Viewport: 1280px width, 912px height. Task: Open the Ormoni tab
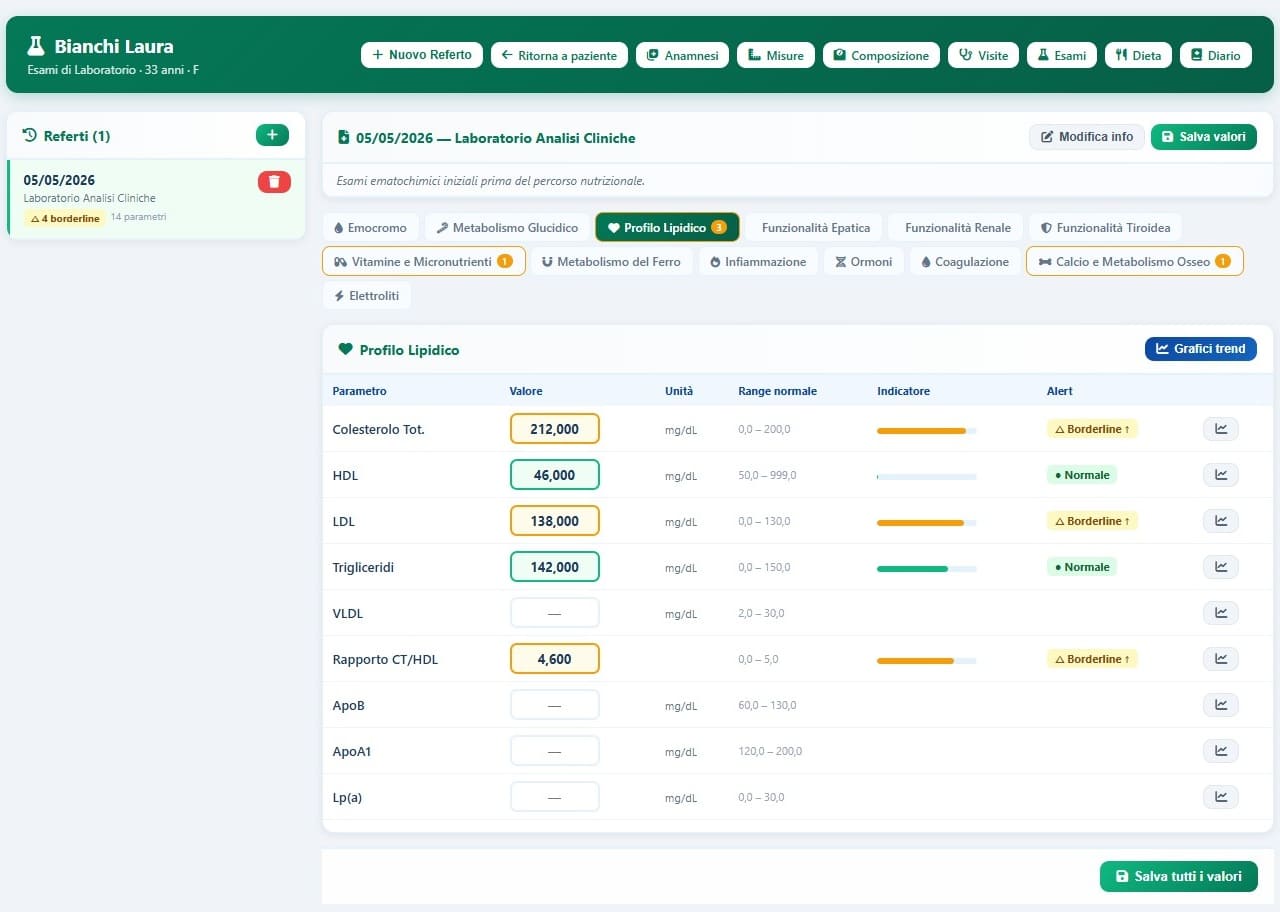pyautogui.click(x=863, y=261)
